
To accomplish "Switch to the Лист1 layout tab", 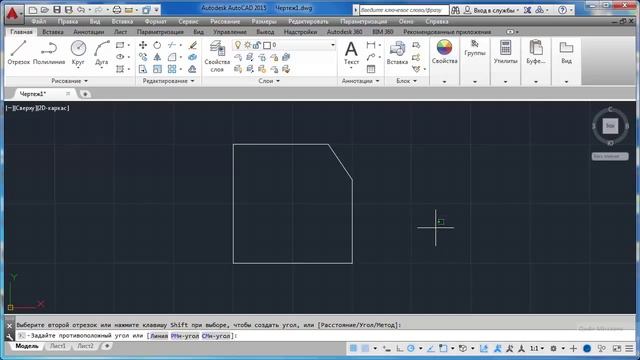I will (58, 346).
